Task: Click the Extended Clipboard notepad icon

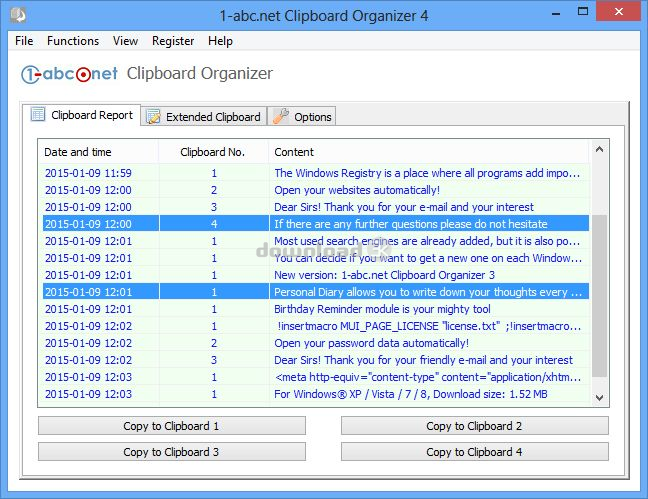Action: [153, 117]
